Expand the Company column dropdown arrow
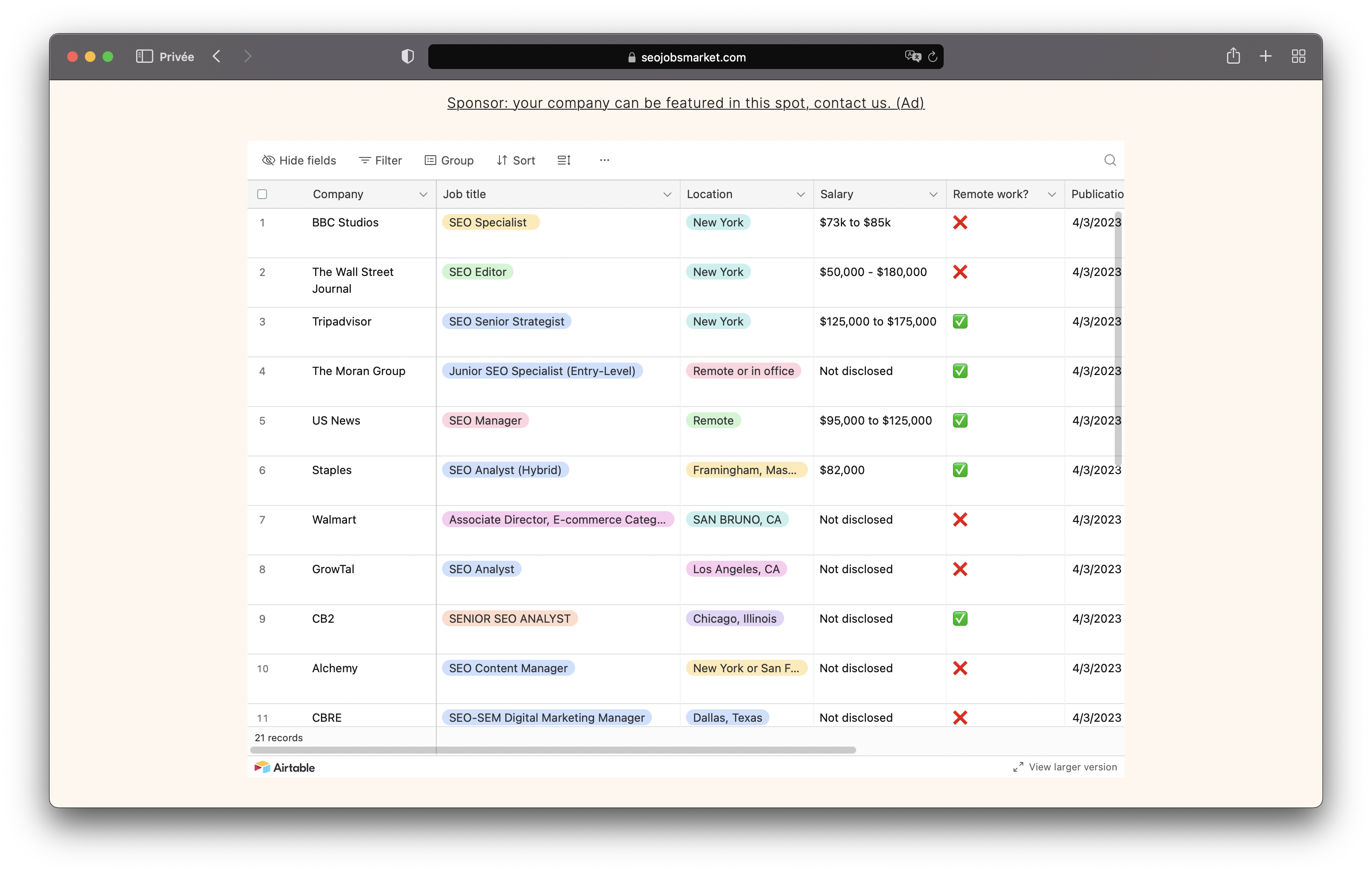This screenshot has width=1372, height=873. [423, 195]
